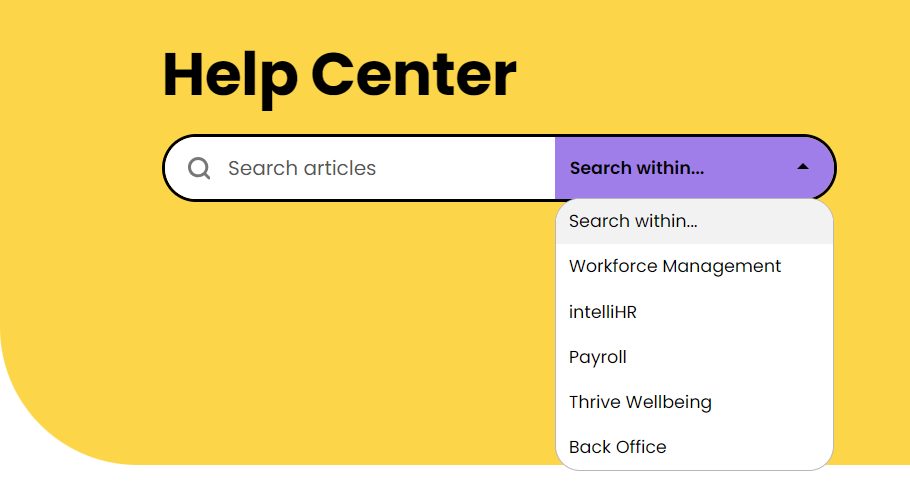The image size is (910, 482).
Task: Pick the intelliHR option
Action: point(694,311)
